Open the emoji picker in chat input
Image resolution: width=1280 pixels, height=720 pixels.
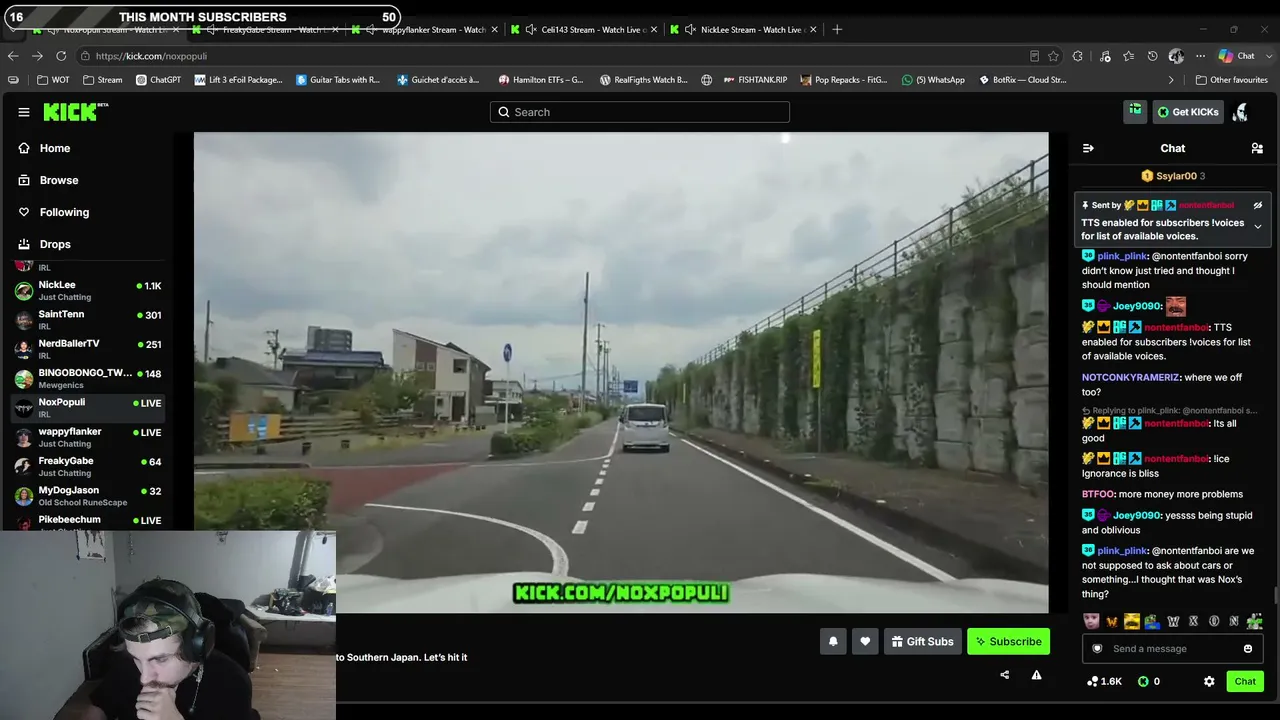[x=1248, y=649]
